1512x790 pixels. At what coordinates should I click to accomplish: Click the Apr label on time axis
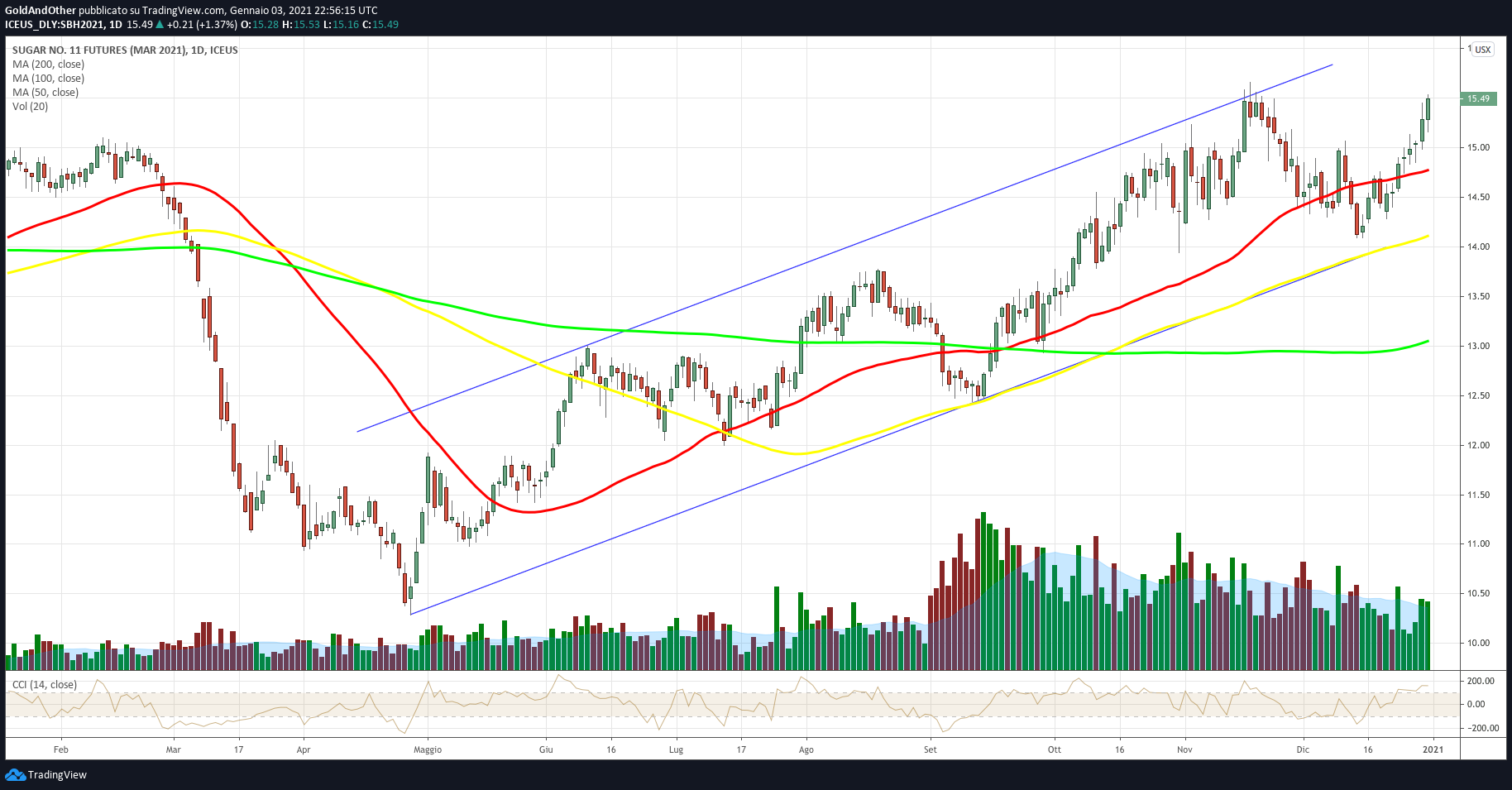304,749
